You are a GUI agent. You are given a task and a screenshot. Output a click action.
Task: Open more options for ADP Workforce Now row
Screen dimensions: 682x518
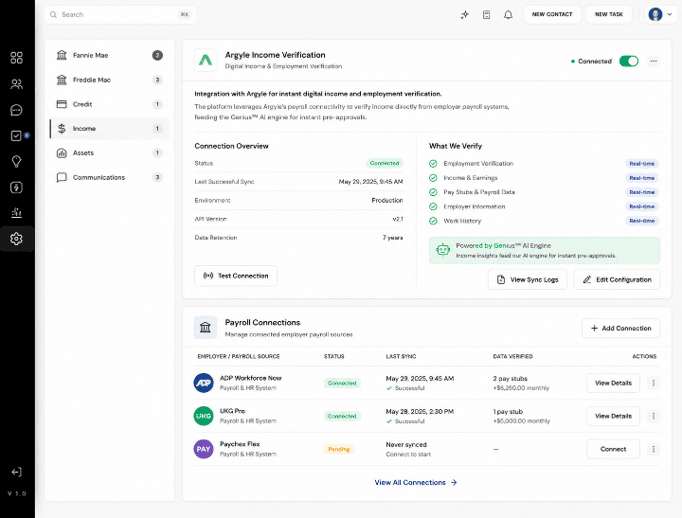click(653, 383)
